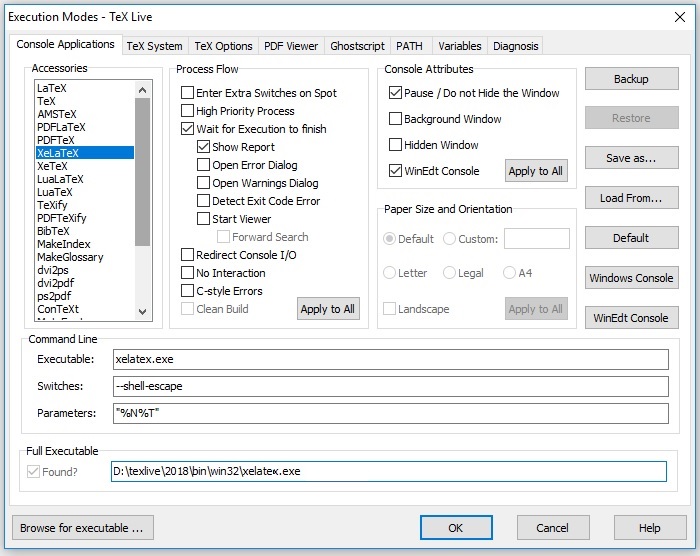Select PDFTeXify in the list
The height and width of the screenshot is (556, 700).
[85, 218]
